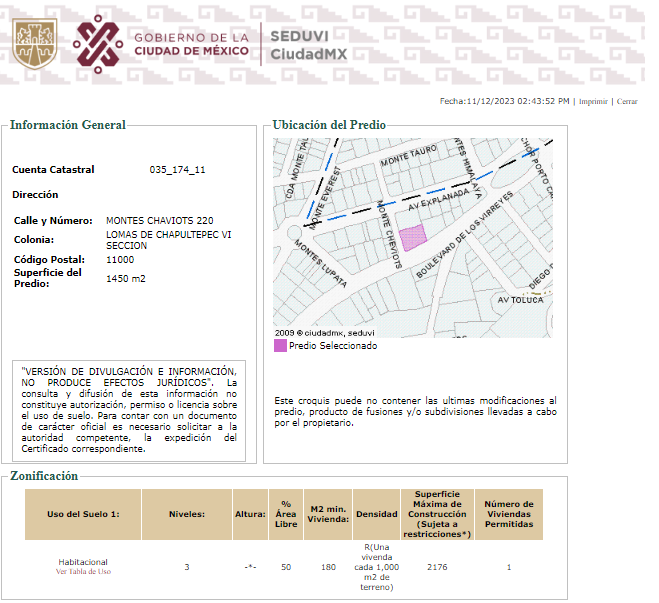Click the Imprimir link
Image resolution: width=659 pixels, height=603 pixels.
(593, 101)
